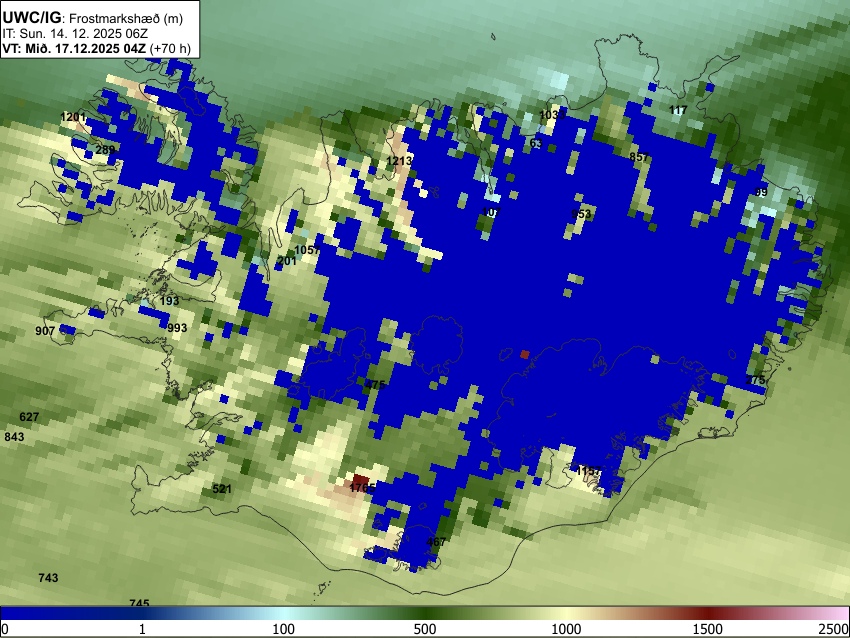
Task: Click the map value '743'
Action: tap(48, 578)
